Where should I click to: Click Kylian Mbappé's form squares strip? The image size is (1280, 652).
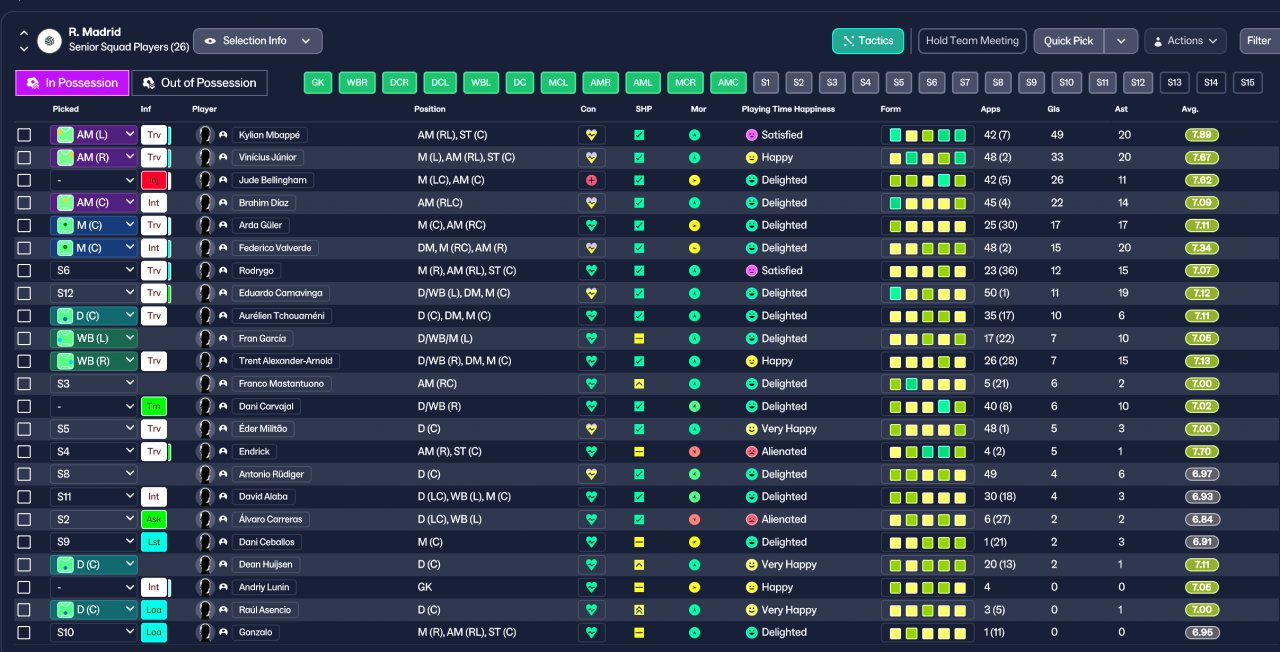coord(928,135)
